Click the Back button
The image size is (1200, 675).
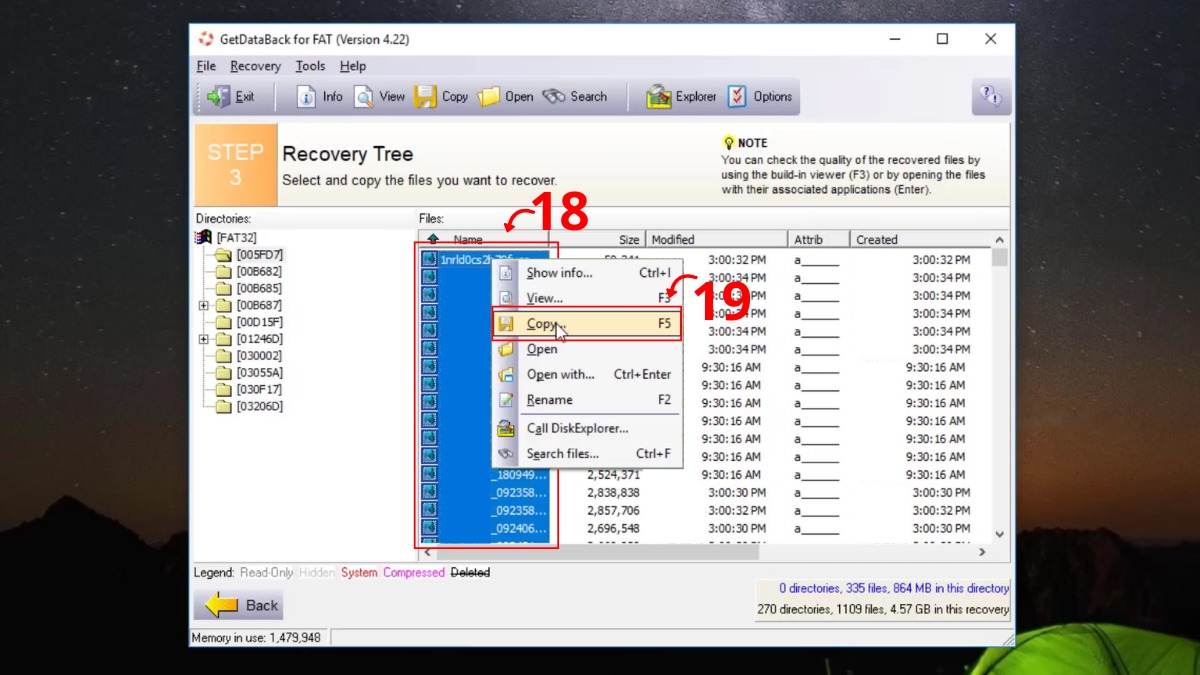tap(238, 605)
